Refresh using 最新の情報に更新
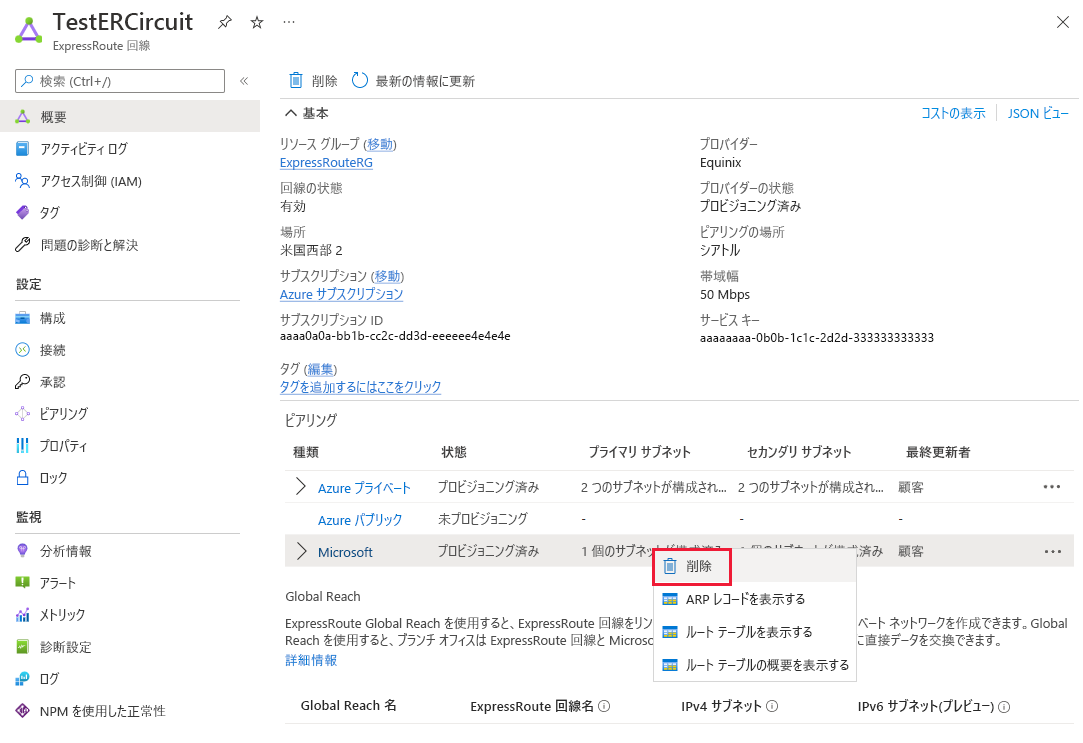The image size is (1083, 743). coord(413,81)
